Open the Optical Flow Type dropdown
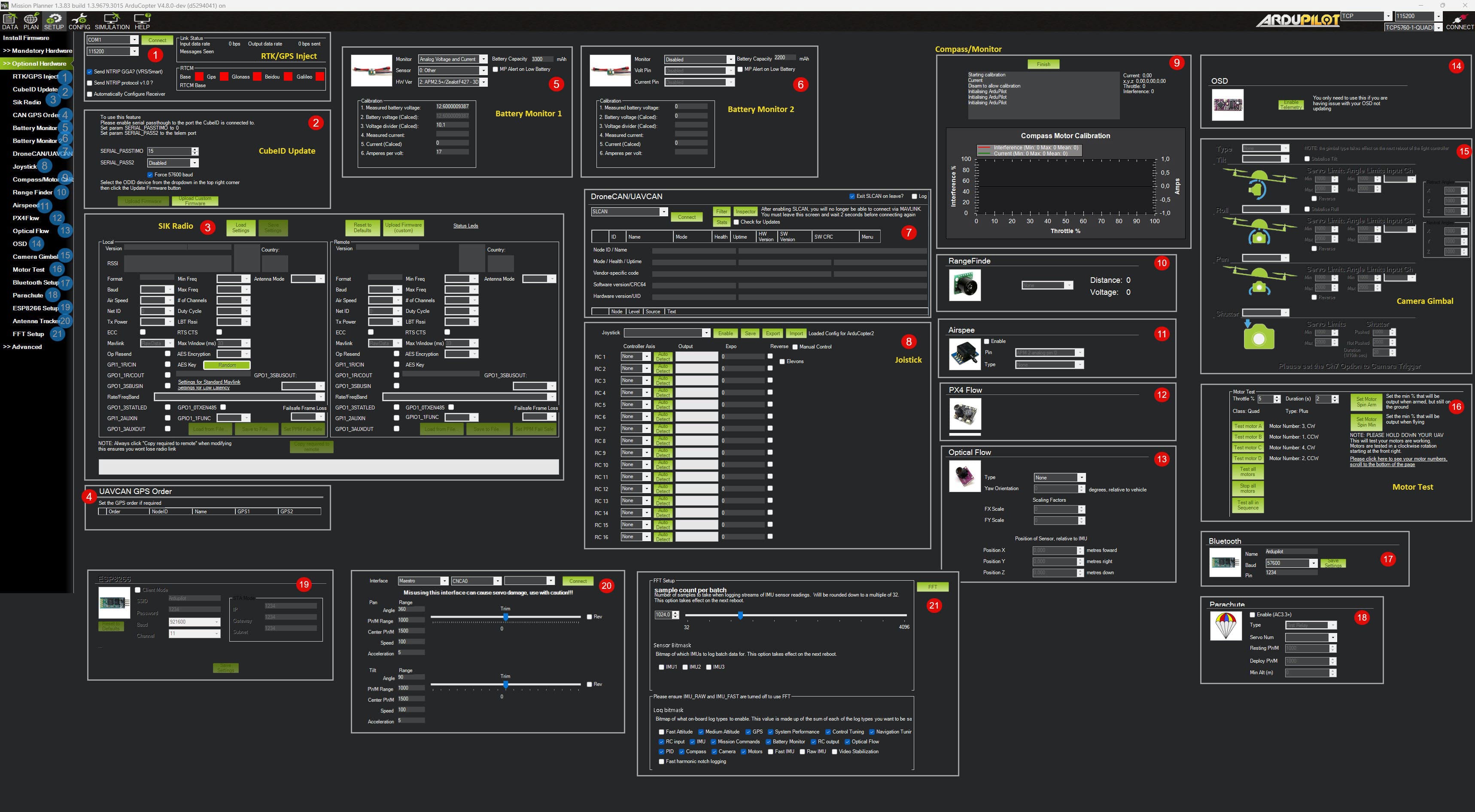This screenshot has height=812, width=1475. click(x=1059, y=477)
